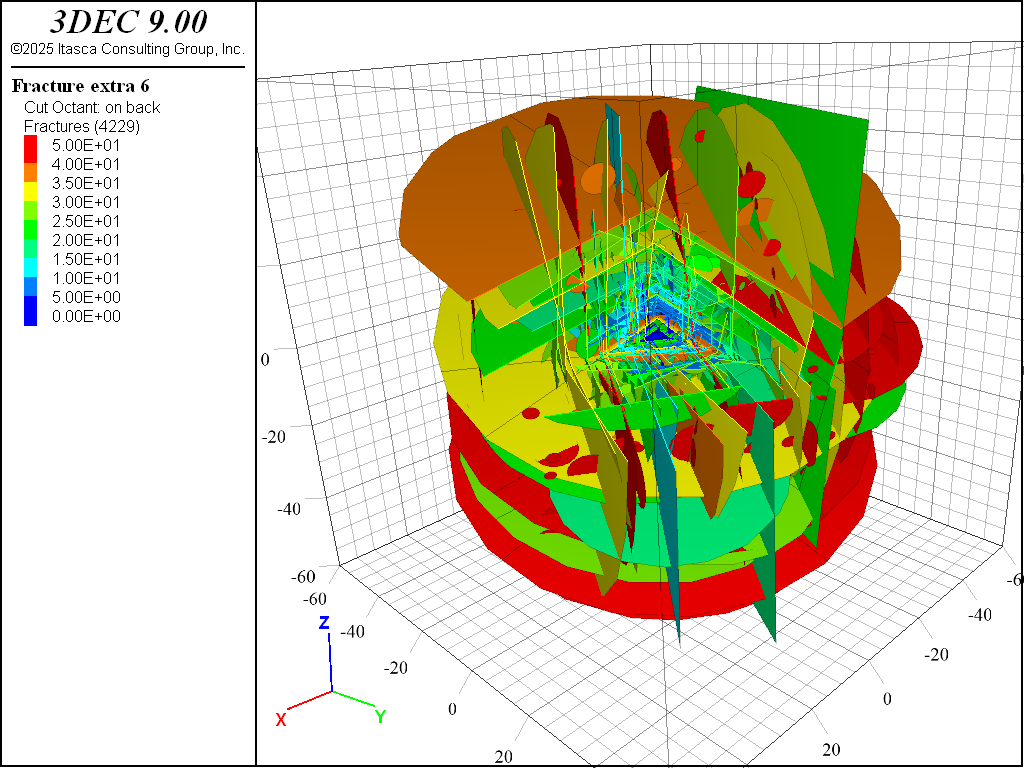Click the 'Fracture extra 6' legend heading
Image resolution: width=1024 pixels, height=768 pixels.
tap(81, 86)
